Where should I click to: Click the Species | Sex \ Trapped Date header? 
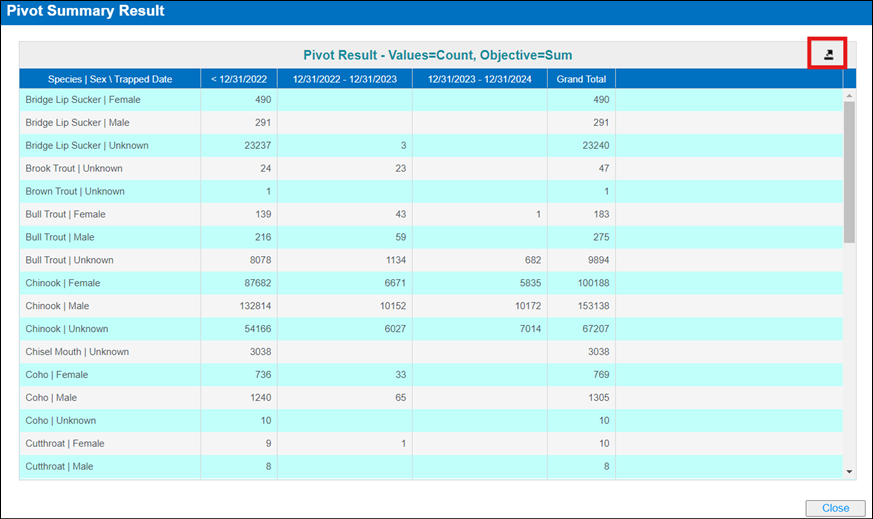(110, 79)
